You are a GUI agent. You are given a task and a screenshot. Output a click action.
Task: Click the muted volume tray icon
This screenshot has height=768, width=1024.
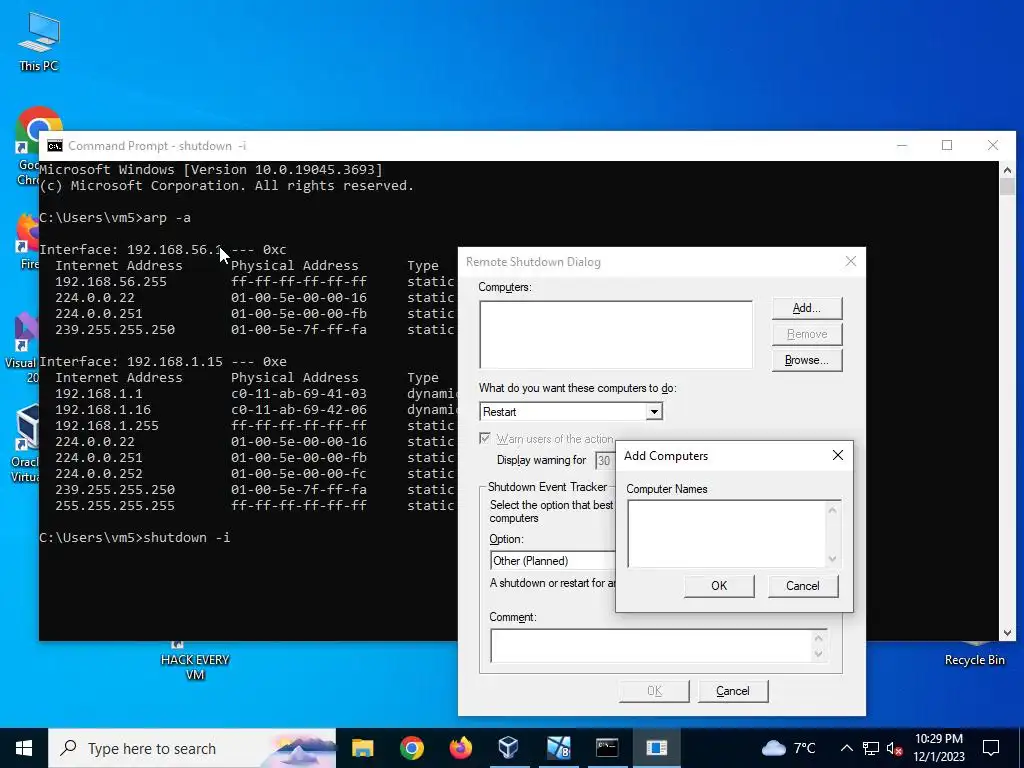click(x=894, y=749)
